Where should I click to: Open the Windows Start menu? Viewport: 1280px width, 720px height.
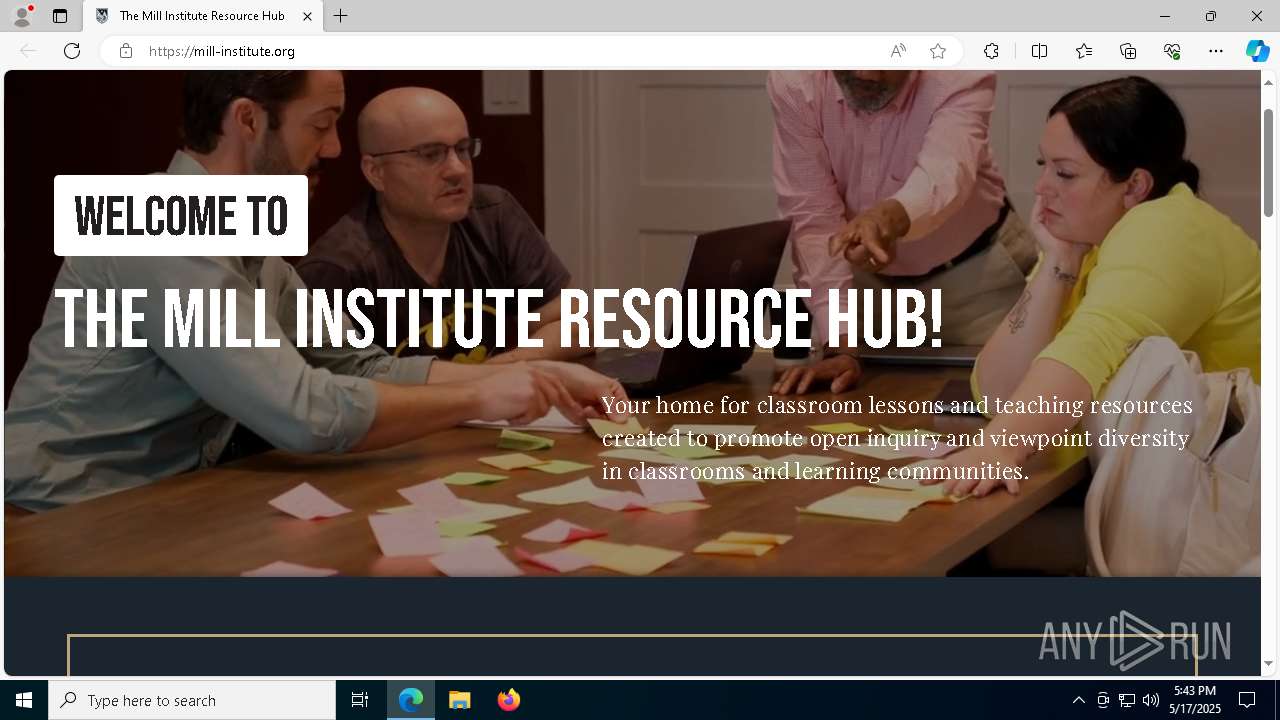24,700
